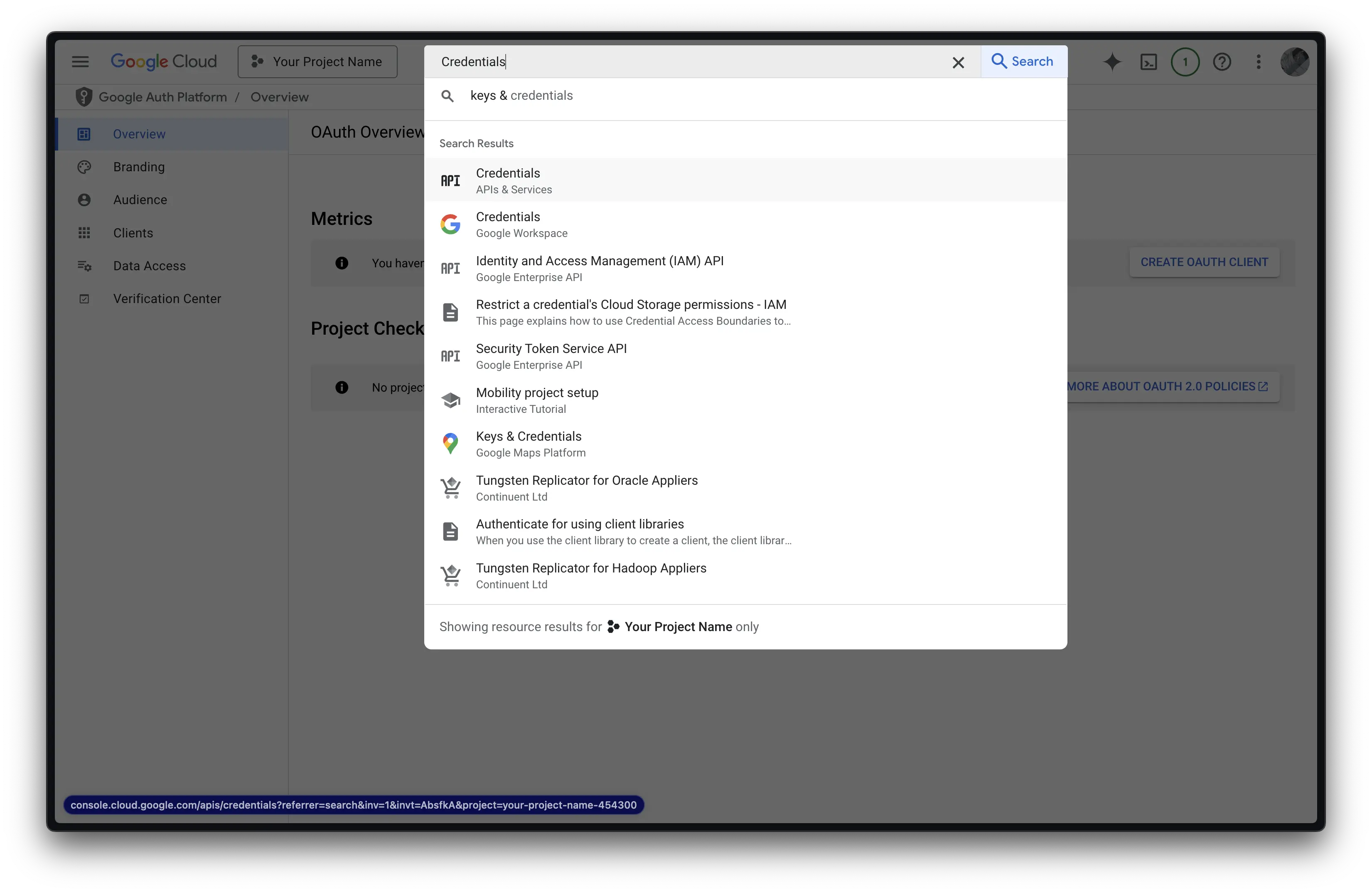Click the Clients grid icon
Image resolution: width=1372 pixels, height=893 pixels.
tap(84, 232)
